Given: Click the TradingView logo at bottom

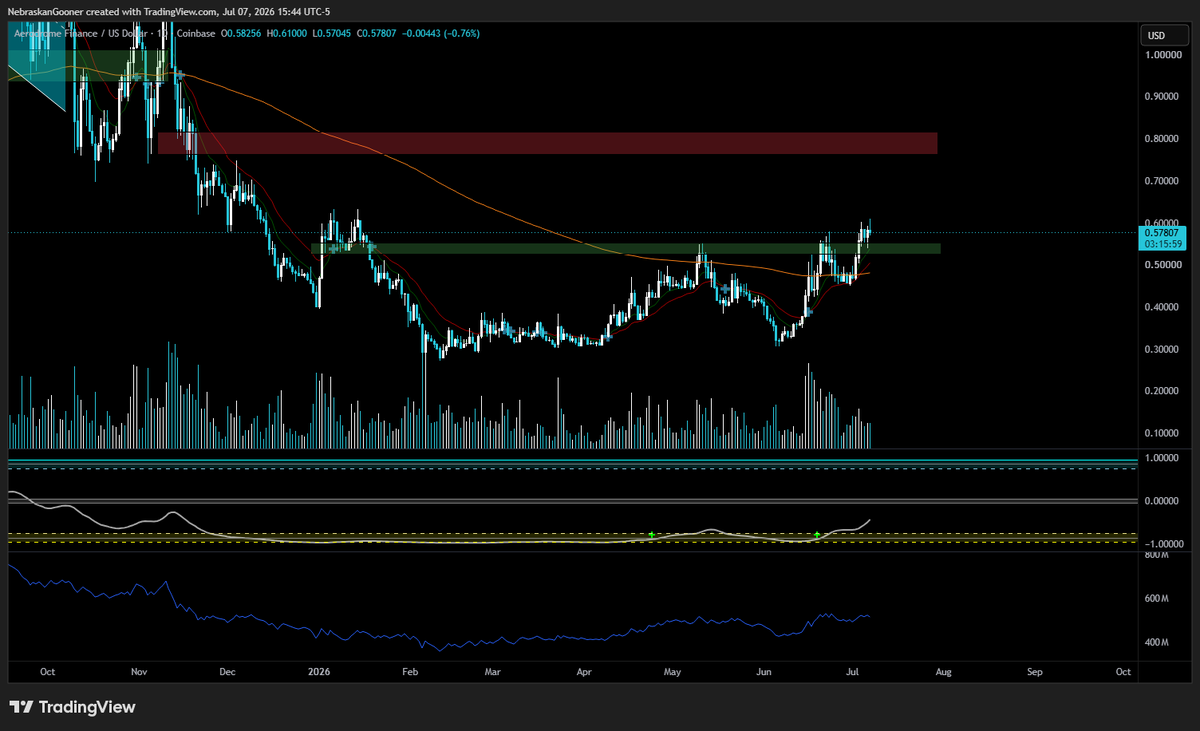Looking at the screenshot, I should coord(72,707).
